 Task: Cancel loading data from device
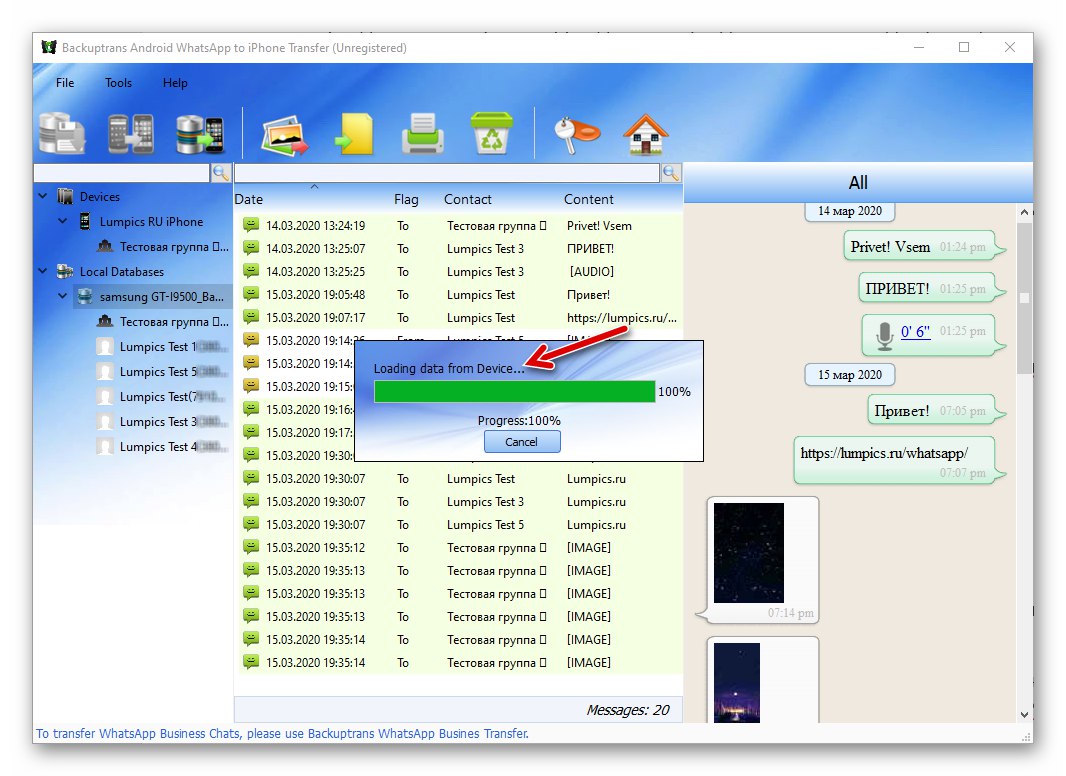click(x=521, y=441)
